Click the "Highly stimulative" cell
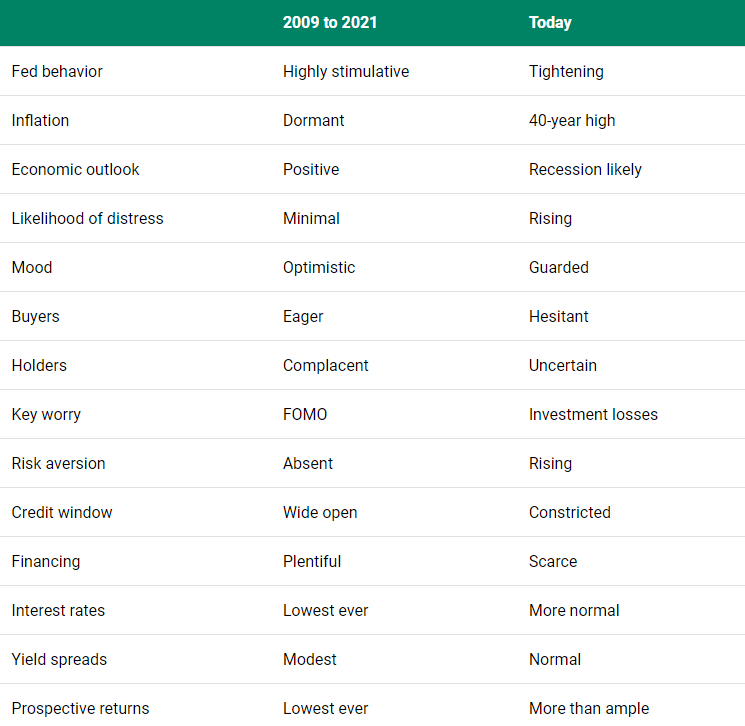Screen dimensions: 745x726 coord(346,71)
